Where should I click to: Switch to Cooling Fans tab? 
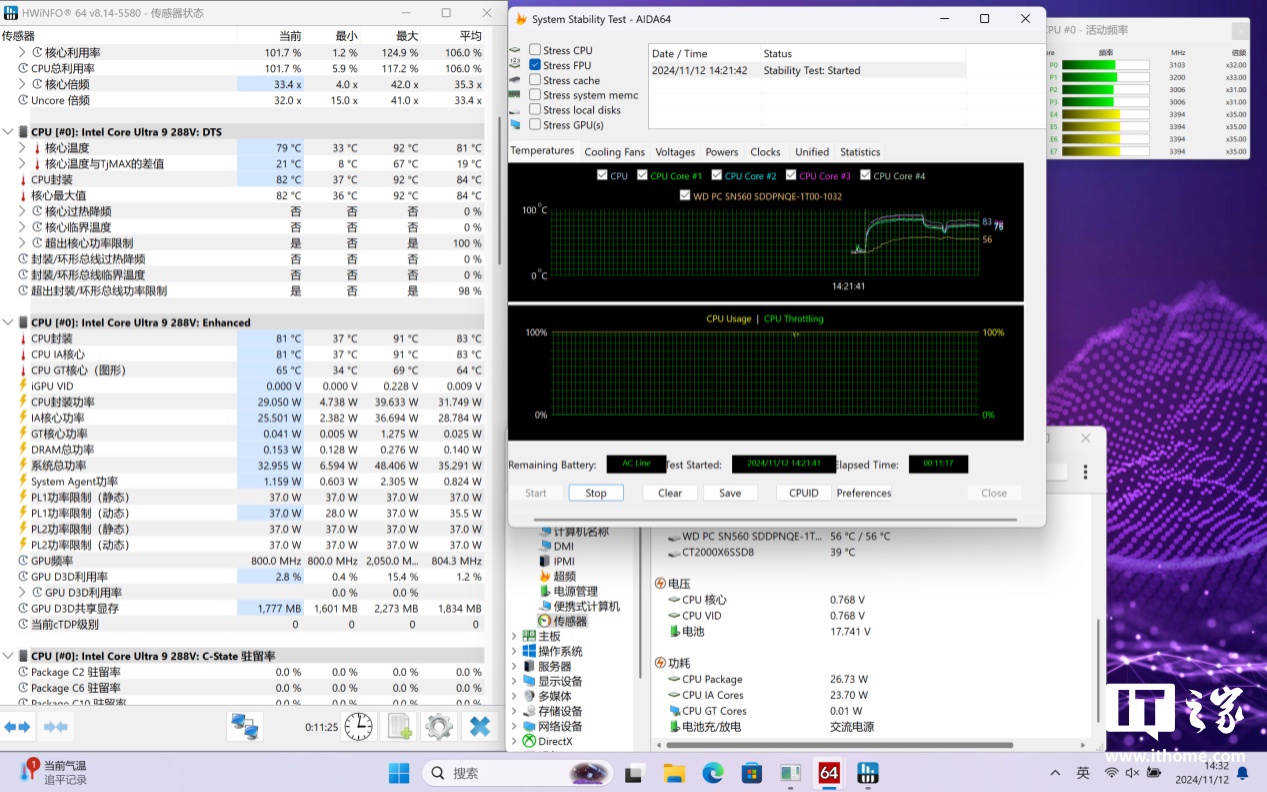pos(614,152)
